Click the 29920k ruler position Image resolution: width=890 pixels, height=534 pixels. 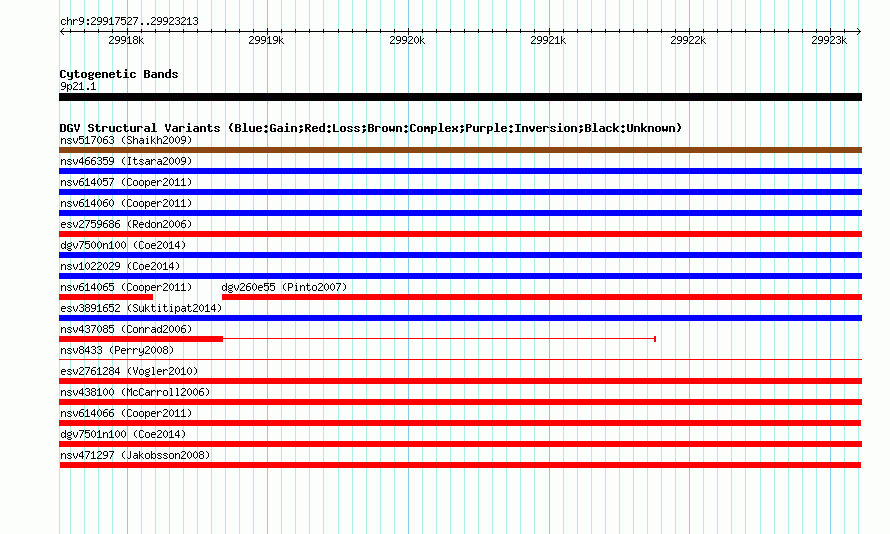(x=407, y=40)
